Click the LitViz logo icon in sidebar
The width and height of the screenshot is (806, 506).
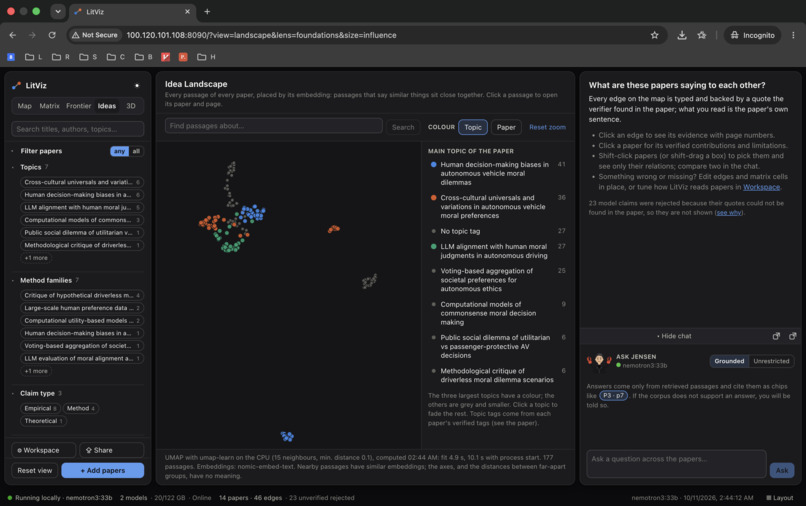pyautogui.click(x=16, y=85)
